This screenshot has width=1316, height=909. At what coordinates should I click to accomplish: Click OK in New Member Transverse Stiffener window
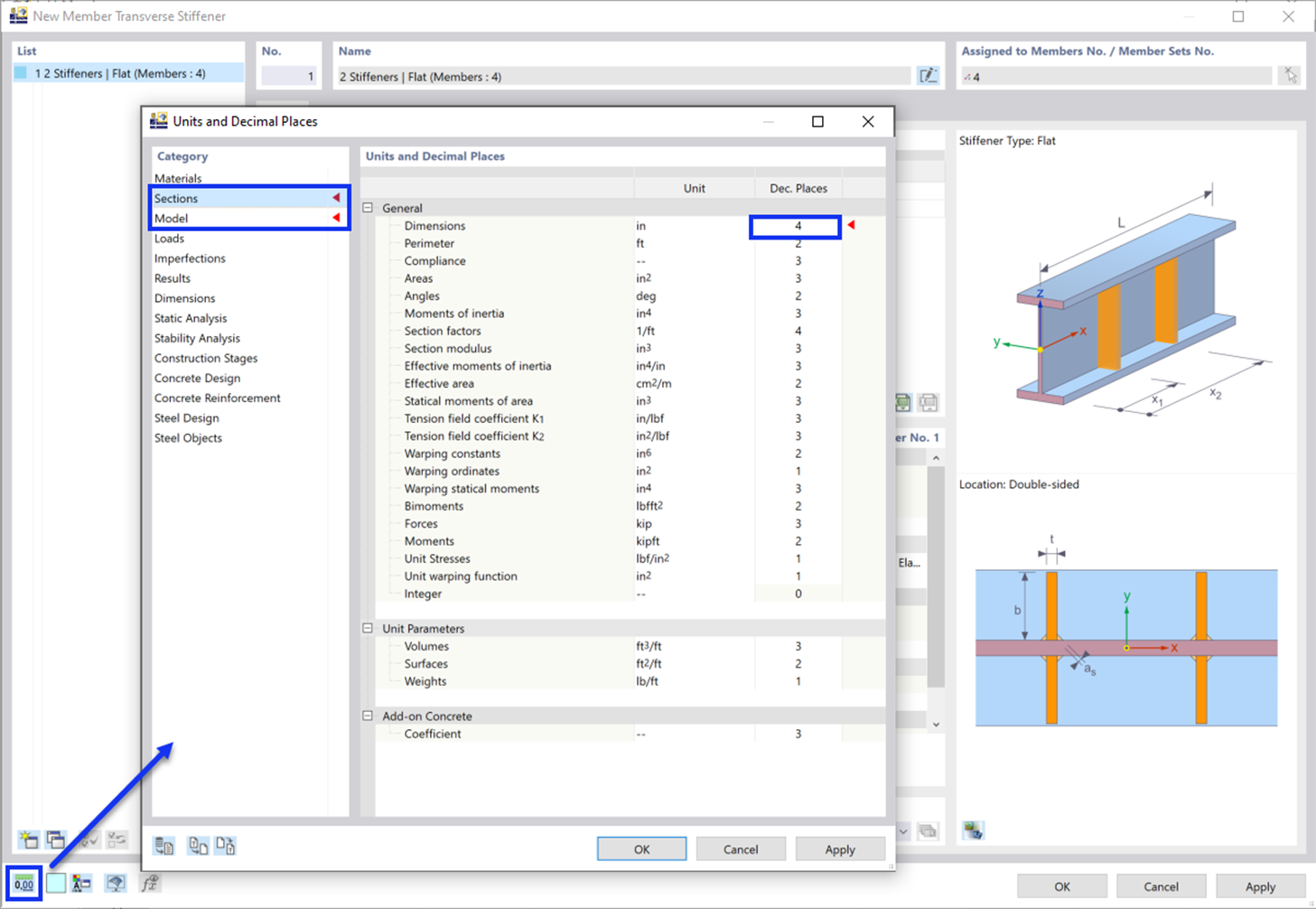1062,886
